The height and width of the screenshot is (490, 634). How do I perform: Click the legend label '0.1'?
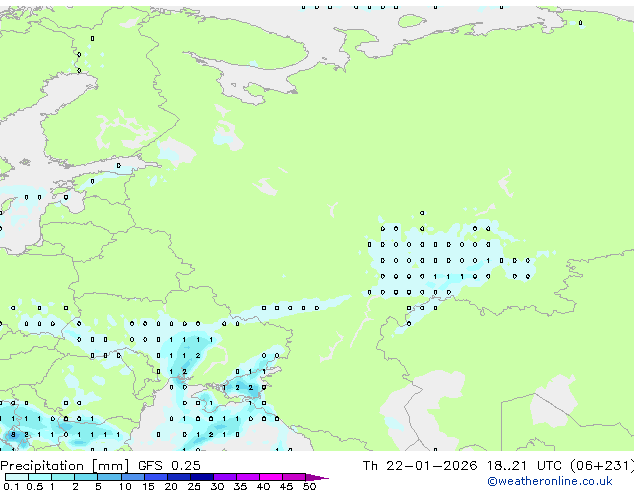pos(11,486)
